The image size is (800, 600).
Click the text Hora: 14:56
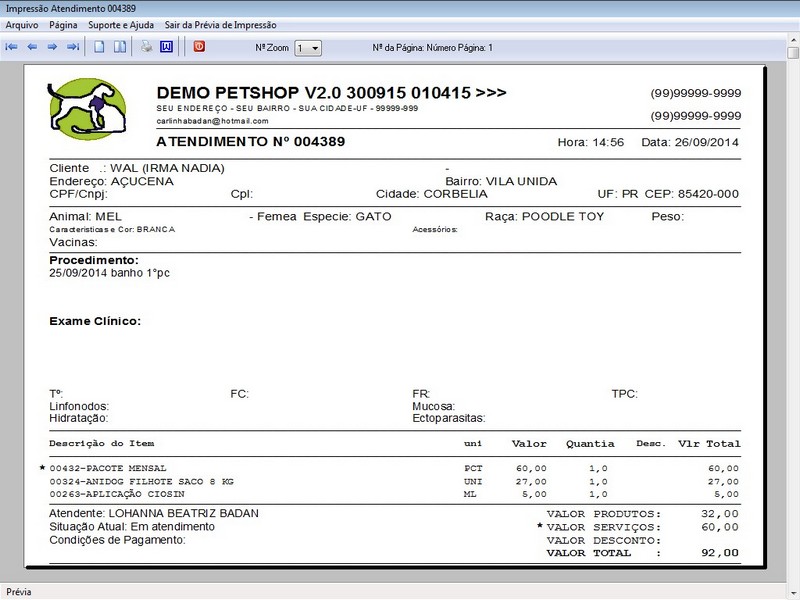coord(590,142)
